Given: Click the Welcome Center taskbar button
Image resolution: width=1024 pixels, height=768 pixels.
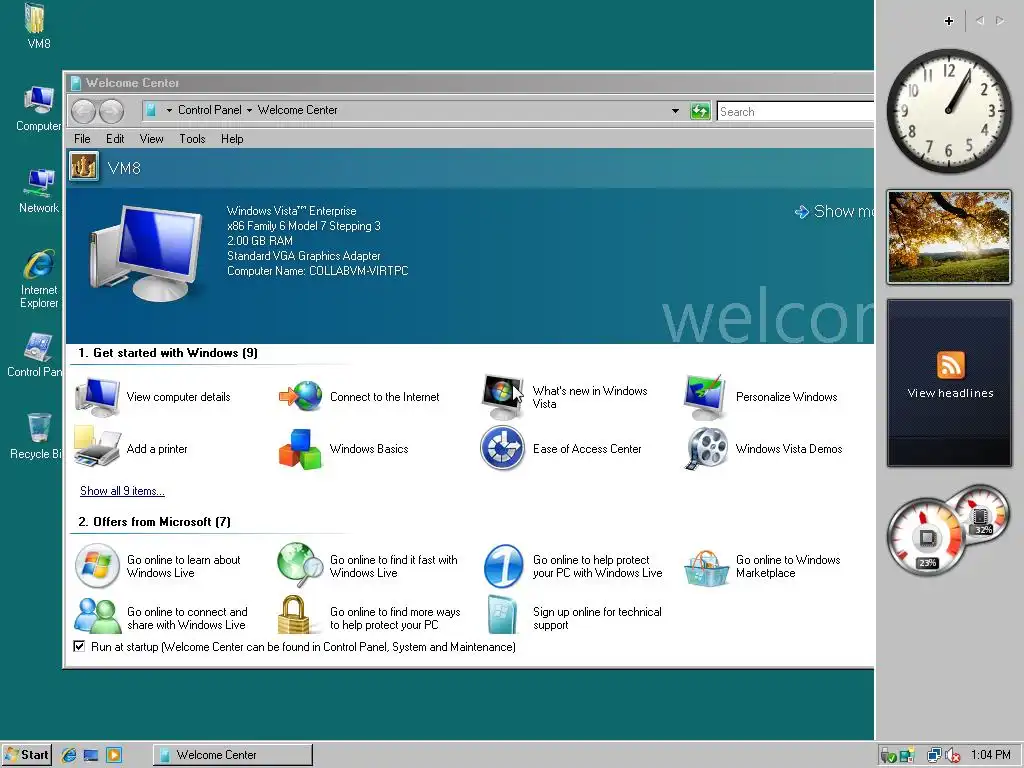Looking at the screenshot, I should (232, 755).
